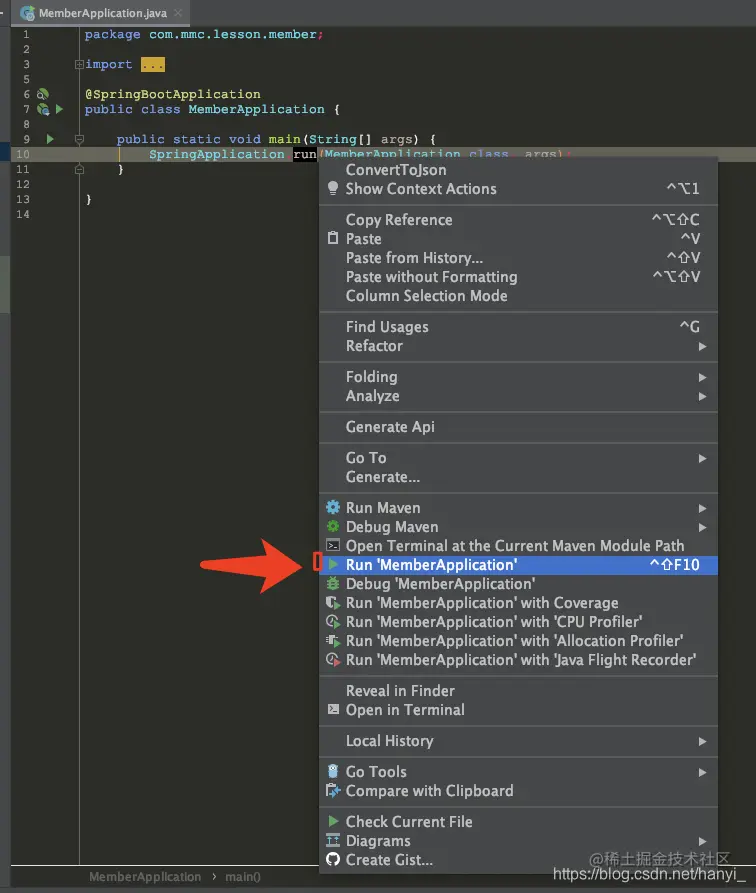This screenshot has width=756, height=893.
Task: Click the MemberApplication breadcrumb in the status bar
Action: click(145, 876)
